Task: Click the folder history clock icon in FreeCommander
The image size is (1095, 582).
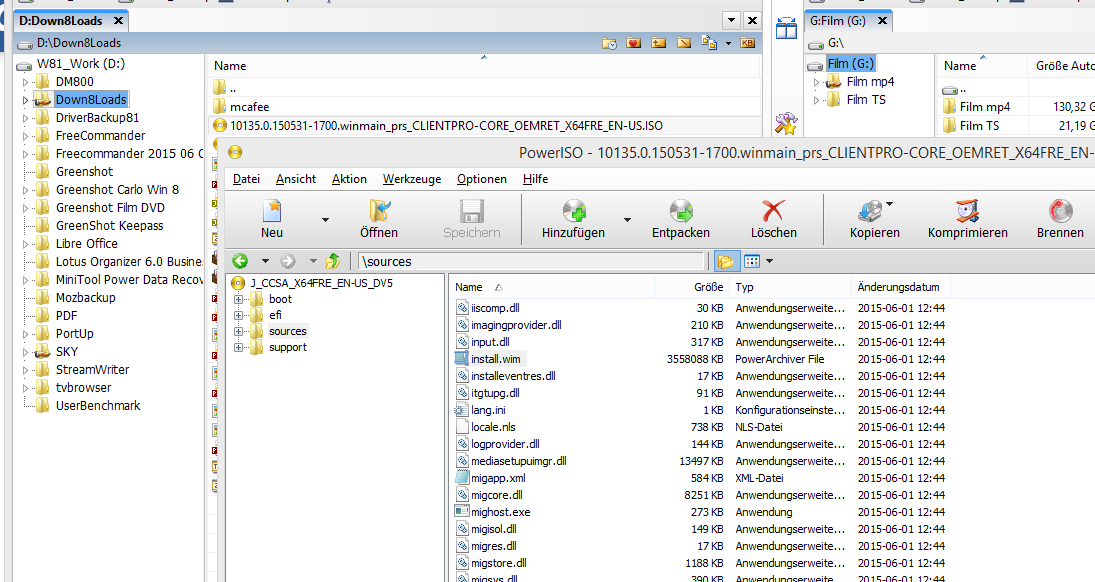Action: tap(609, 43)
